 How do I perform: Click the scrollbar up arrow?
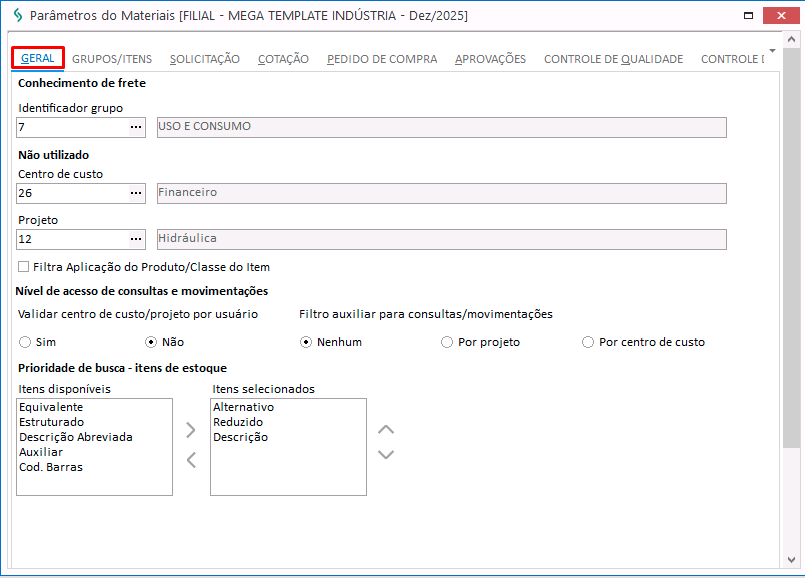(791, 39)
